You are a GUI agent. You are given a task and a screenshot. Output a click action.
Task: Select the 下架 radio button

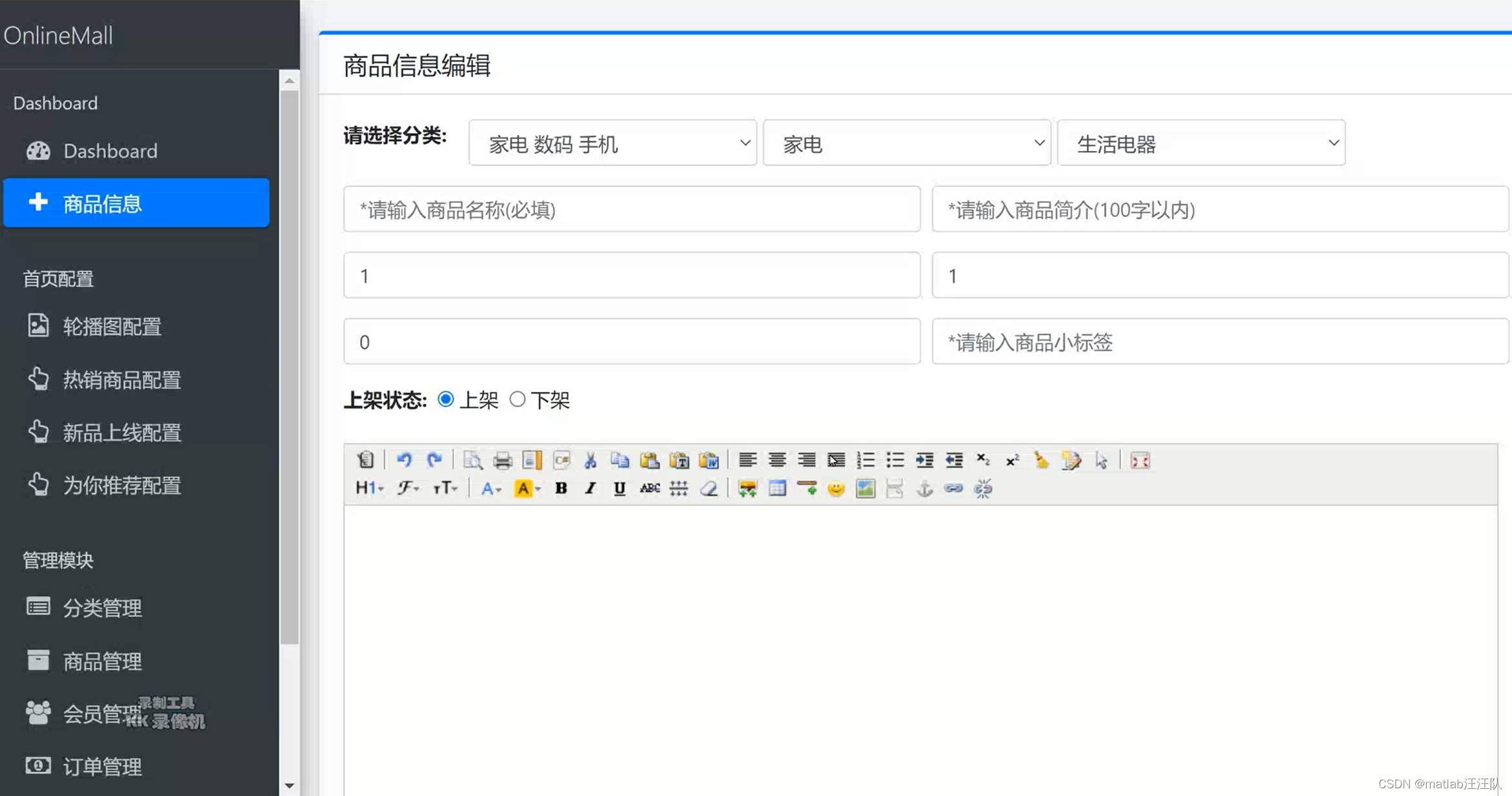pyautogui.click(x=518, y=399)
